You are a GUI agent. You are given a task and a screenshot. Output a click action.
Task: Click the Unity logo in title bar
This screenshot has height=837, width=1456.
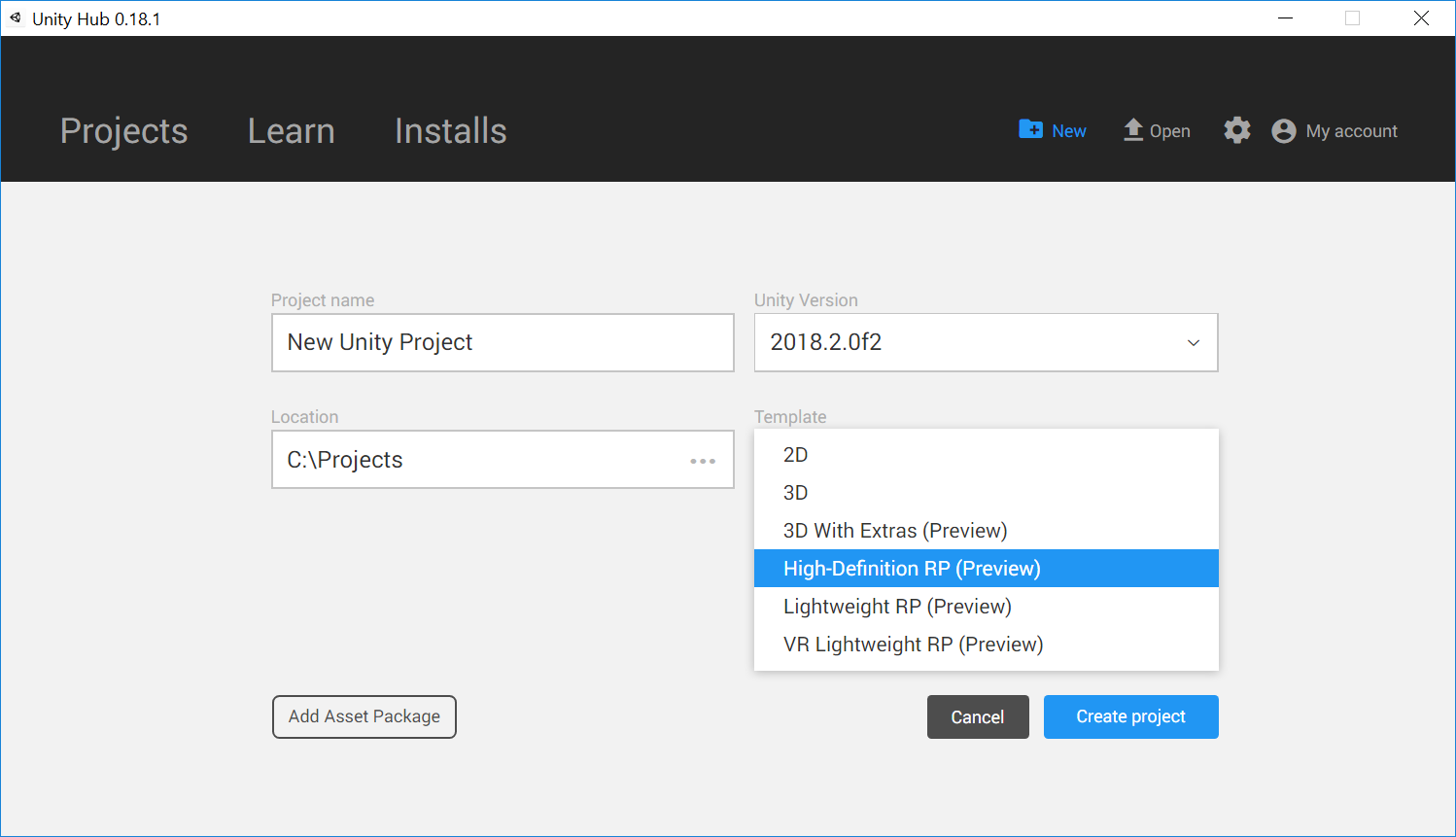click(16, 18)
